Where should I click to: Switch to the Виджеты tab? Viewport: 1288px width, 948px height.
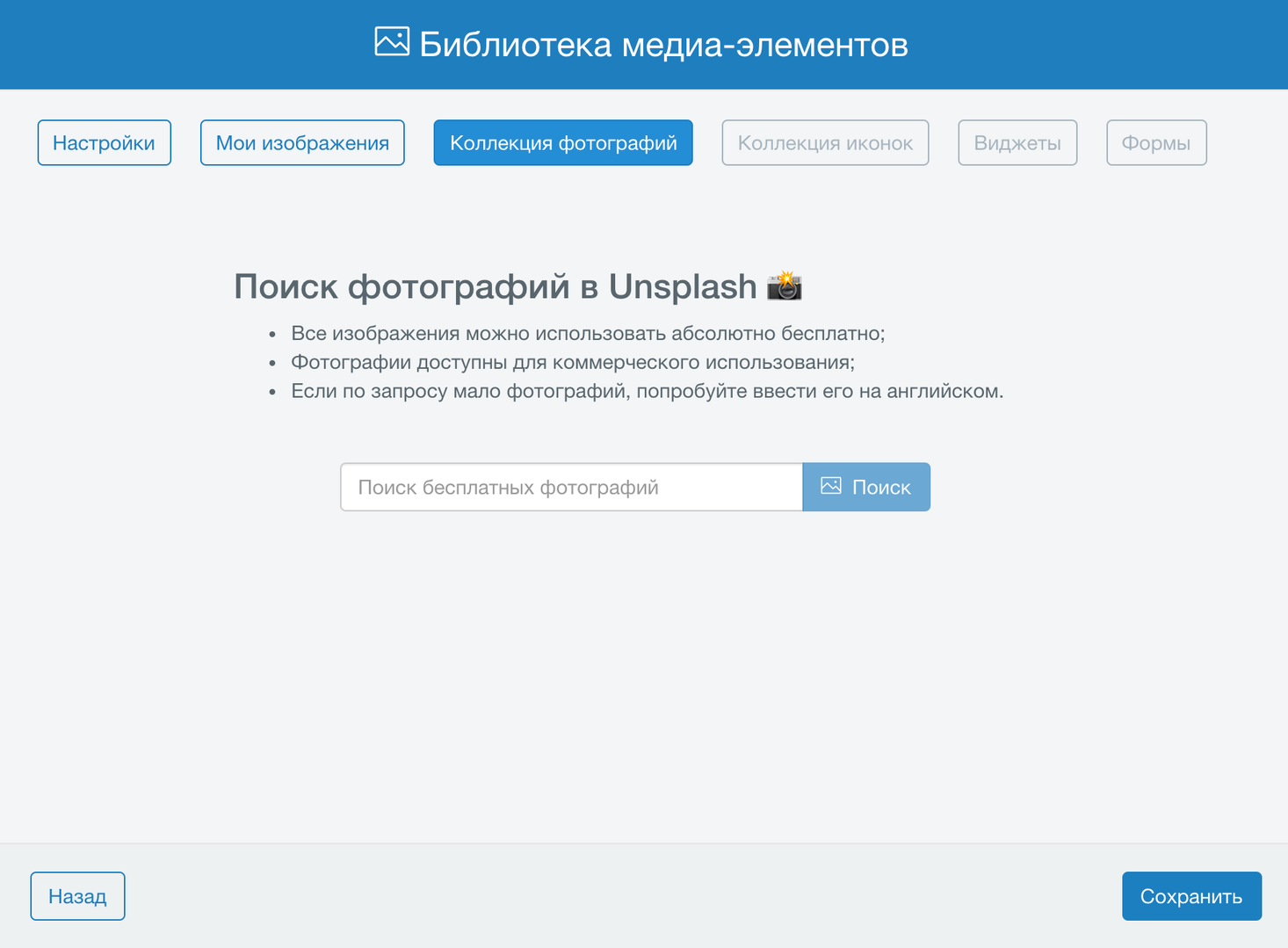(x=1017, y=142)
